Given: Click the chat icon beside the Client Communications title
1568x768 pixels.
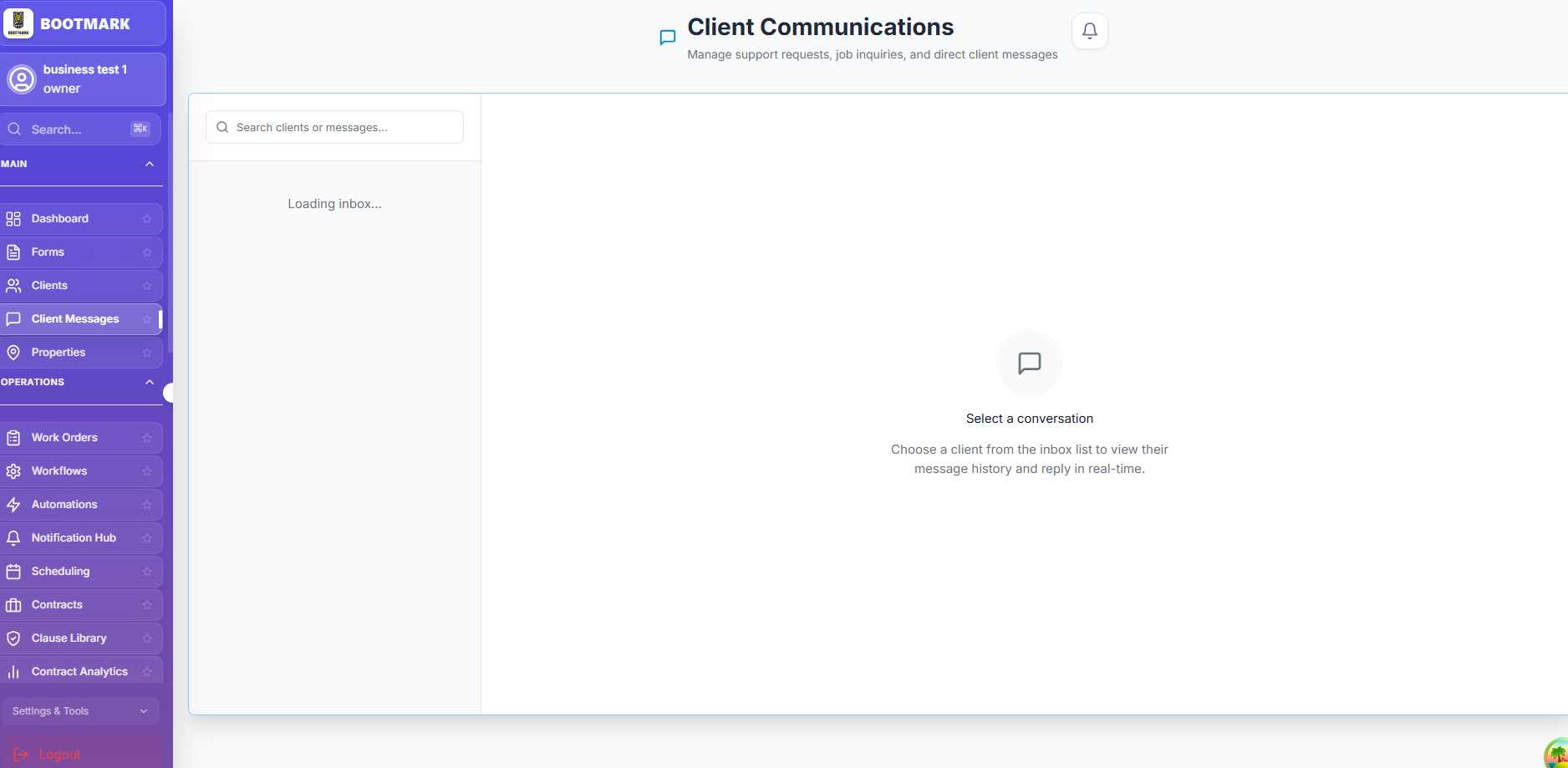Looking at the screenshot, I should [668, 38].
